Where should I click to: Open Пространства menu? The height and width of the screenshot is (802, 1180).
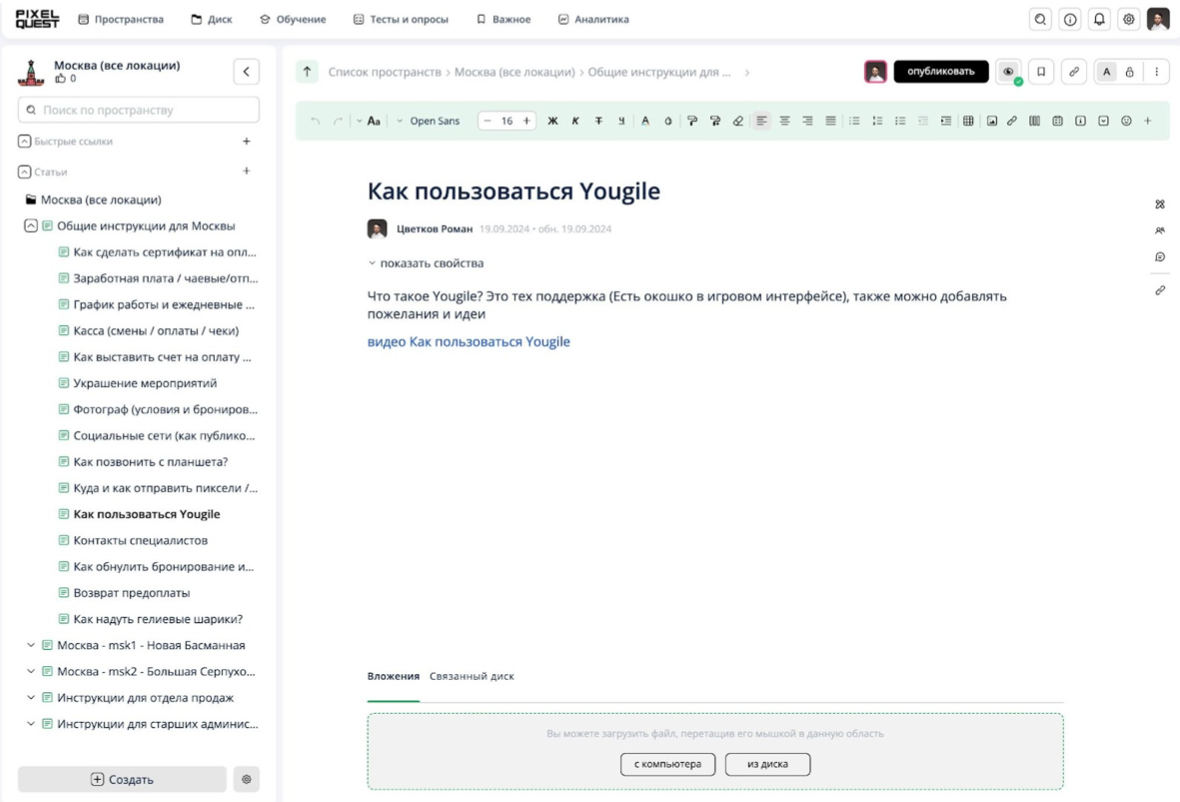(121, 20)
